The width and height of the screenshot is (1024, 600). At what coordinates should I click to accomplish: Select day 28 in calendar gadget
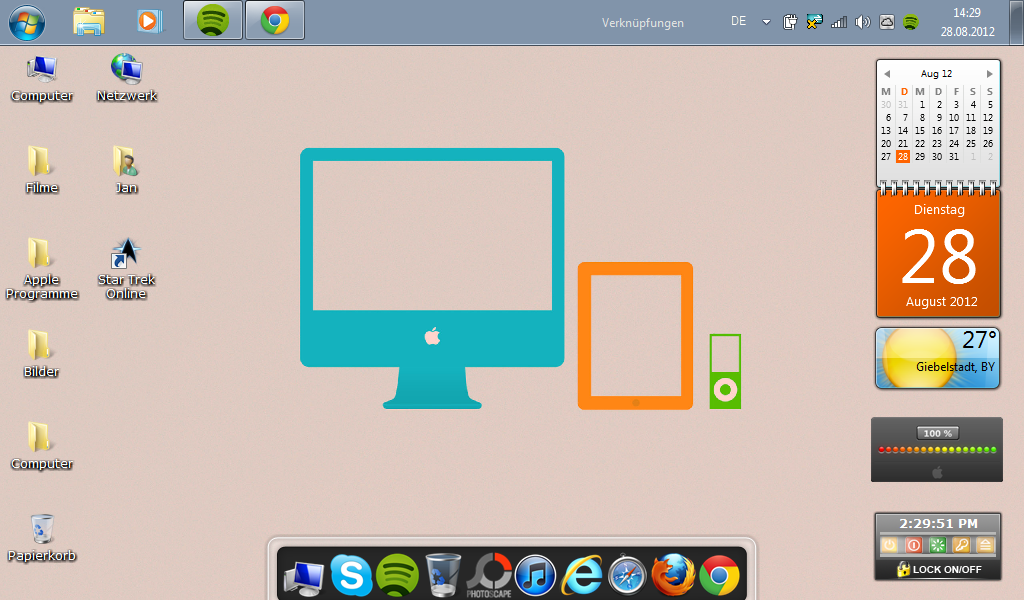coord(903,157)
